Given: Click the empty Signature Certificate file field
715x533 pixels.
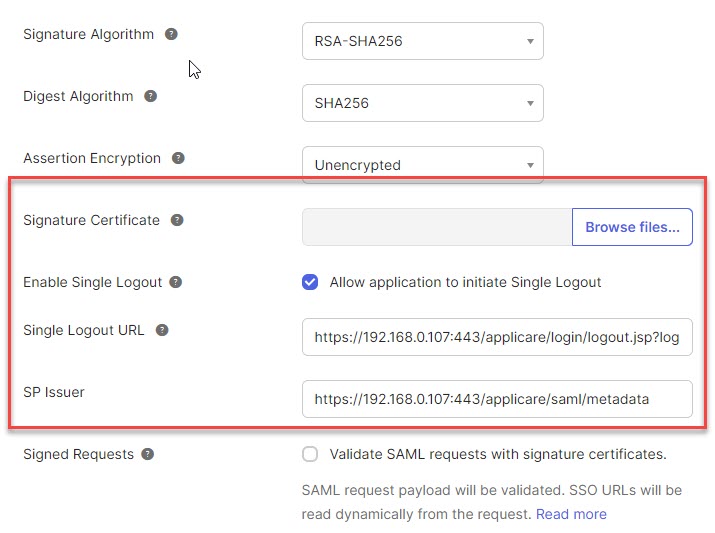Looking at the screenshot, I should click(x=436, y=227).
